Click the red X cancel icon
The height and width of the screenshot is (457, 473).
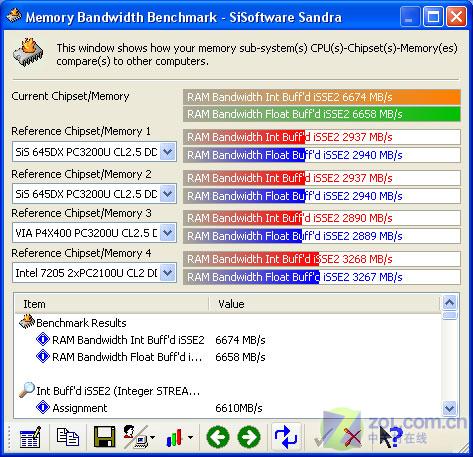[x=353, y=437]
